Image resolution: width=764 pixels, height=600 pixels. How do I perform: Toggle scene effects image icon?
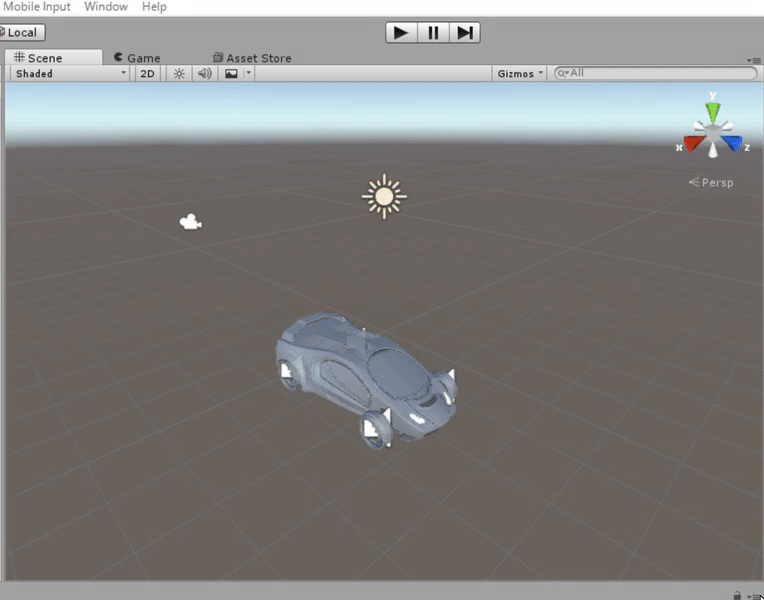point(231,74)
